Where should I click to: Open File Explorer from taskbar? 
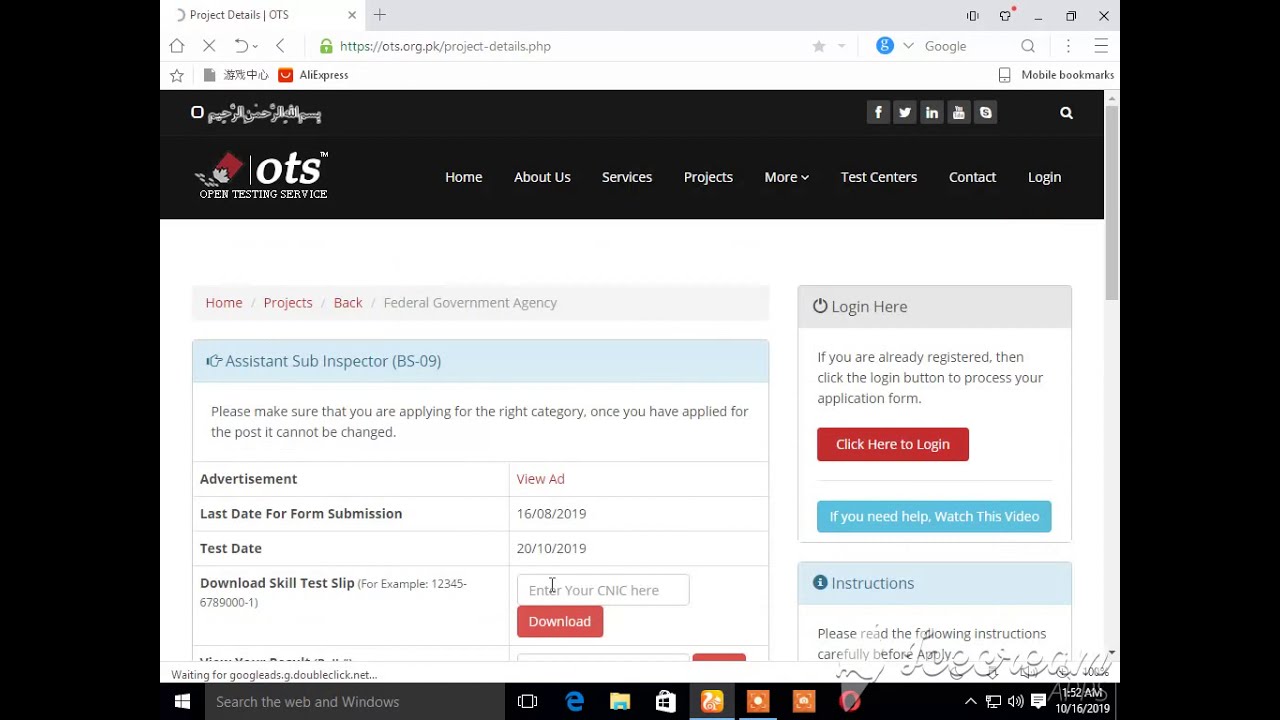point(620,702)
